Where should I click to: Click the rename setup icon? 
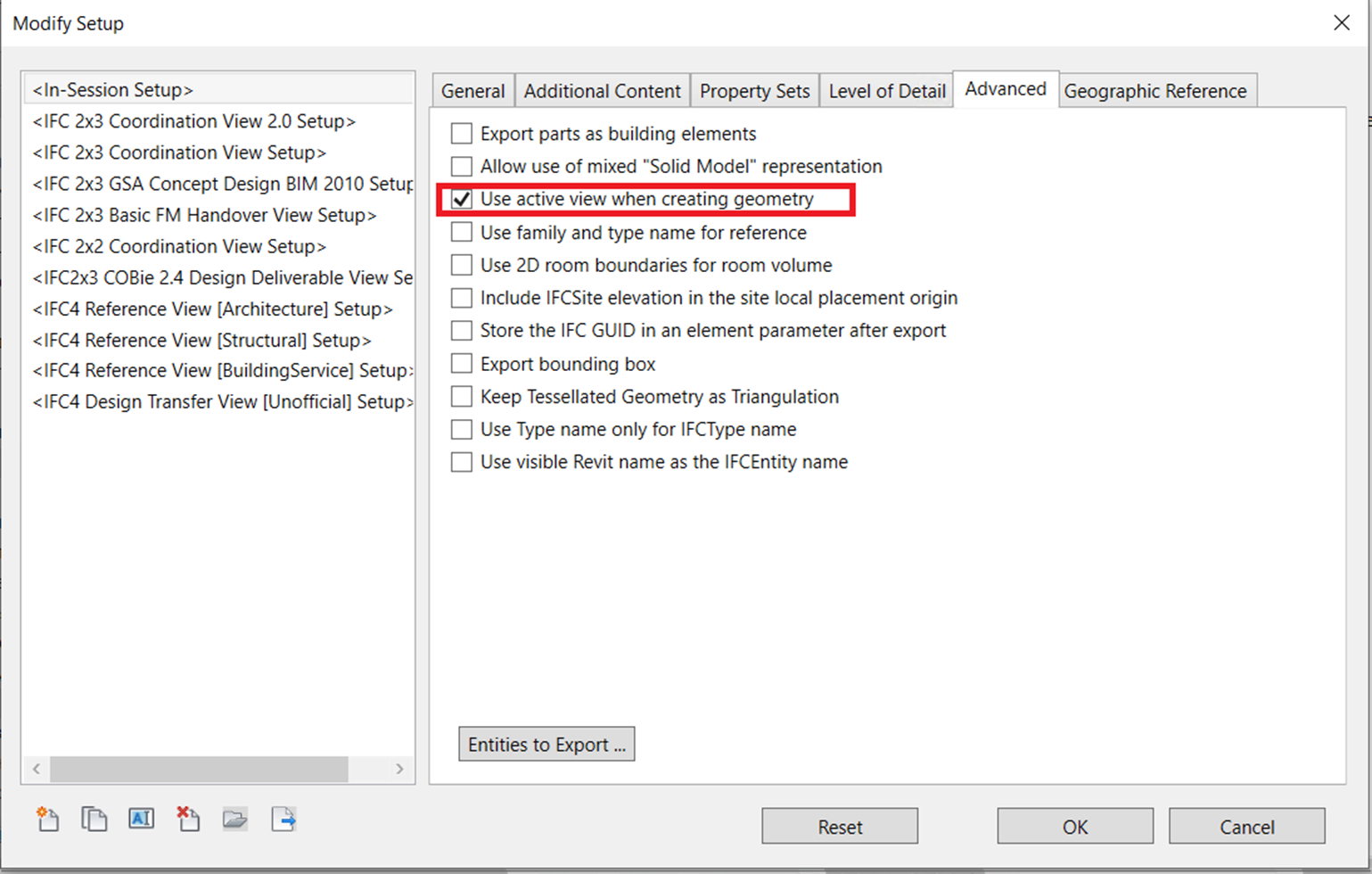[x=141, y=819]
